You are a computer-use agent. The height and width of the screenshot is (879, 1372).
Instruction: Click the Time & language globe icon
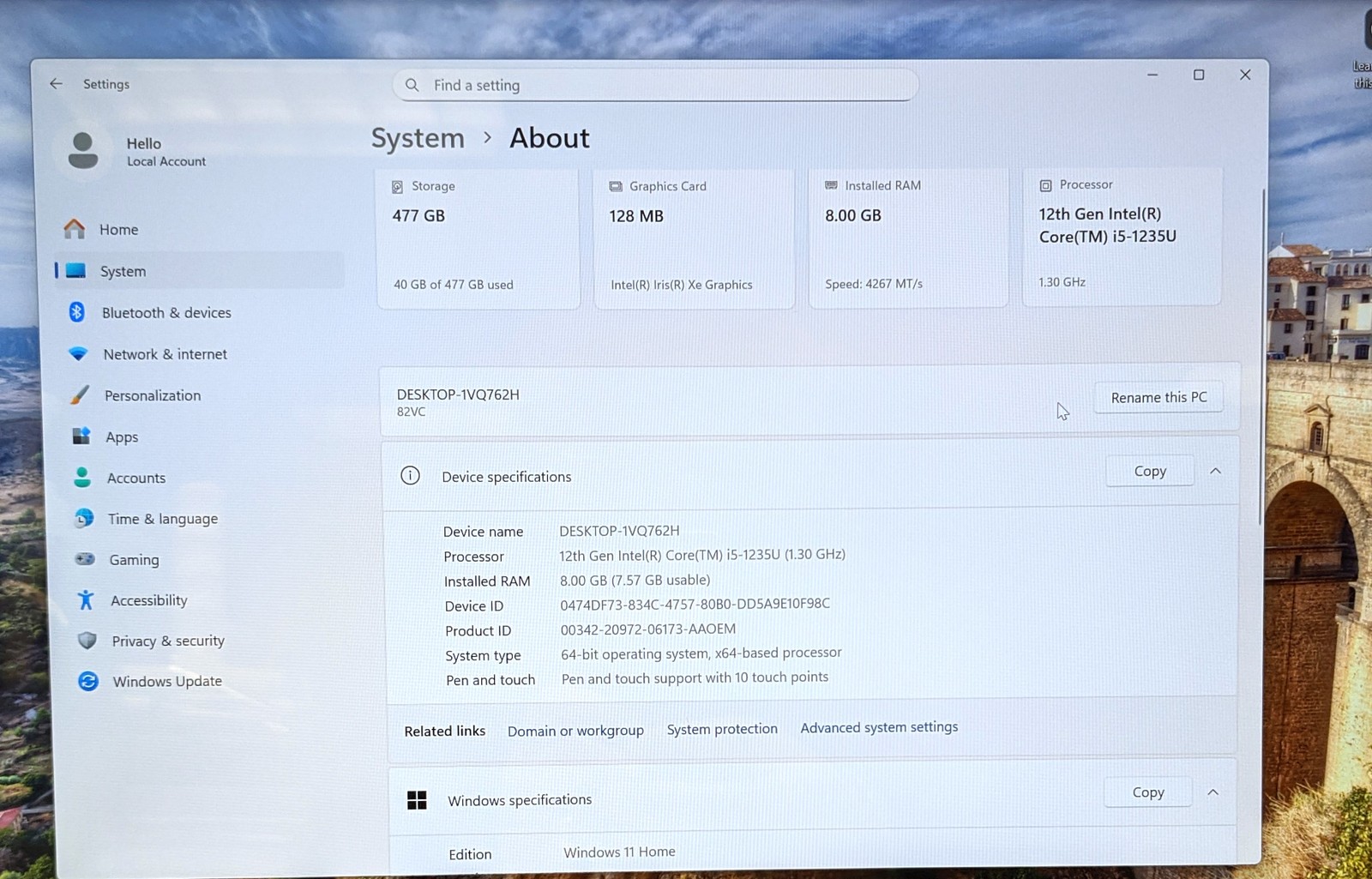point(84,518)
